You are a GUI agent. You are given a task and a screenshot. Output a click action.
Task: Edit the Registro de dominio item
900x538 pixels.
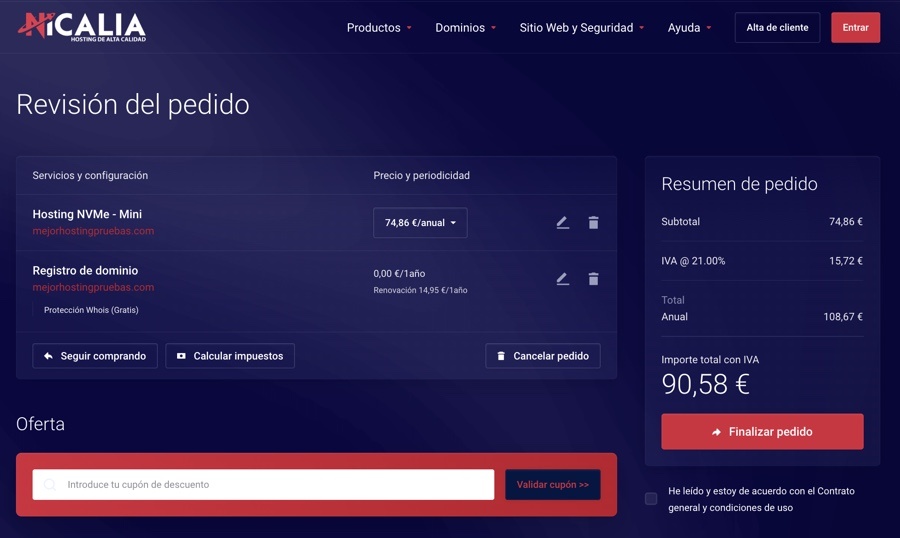tap(562, 279)
